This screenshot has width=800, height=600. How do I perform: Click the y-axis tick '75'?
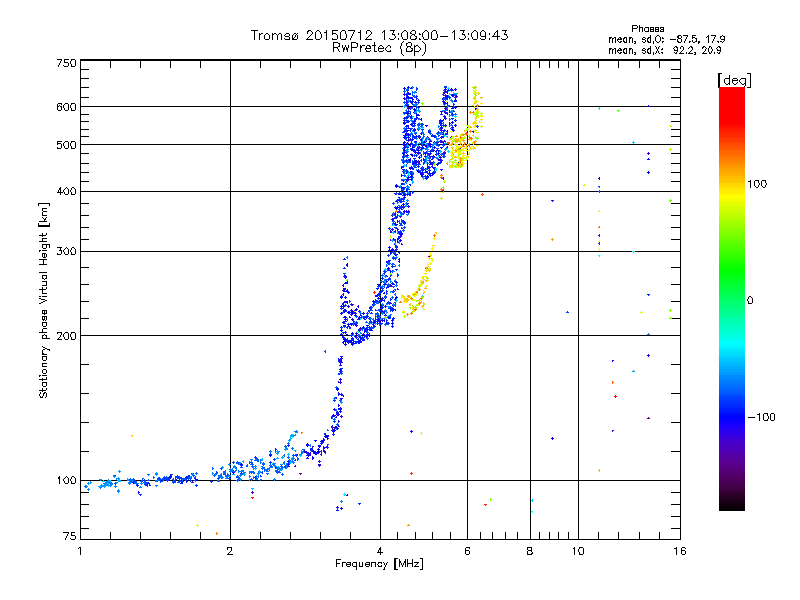[x=70, y=536]
